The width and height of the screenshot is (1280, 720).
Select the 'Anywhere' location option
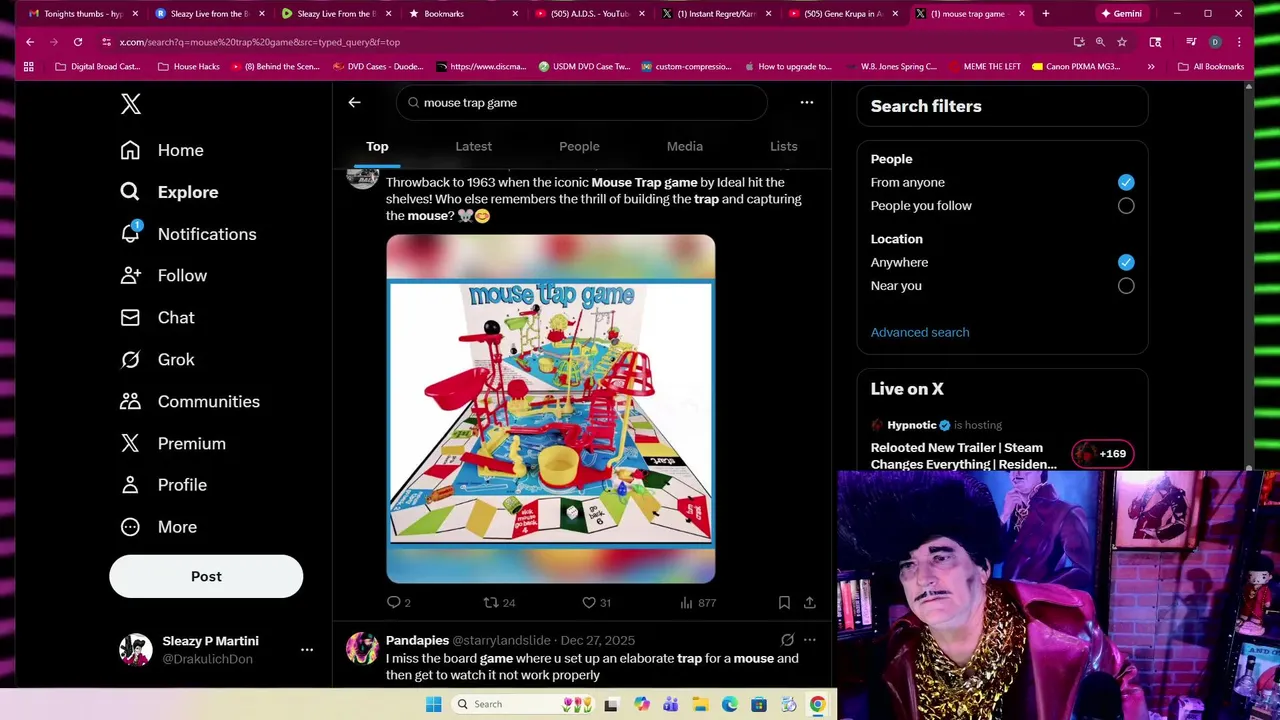pos(1126,262)
